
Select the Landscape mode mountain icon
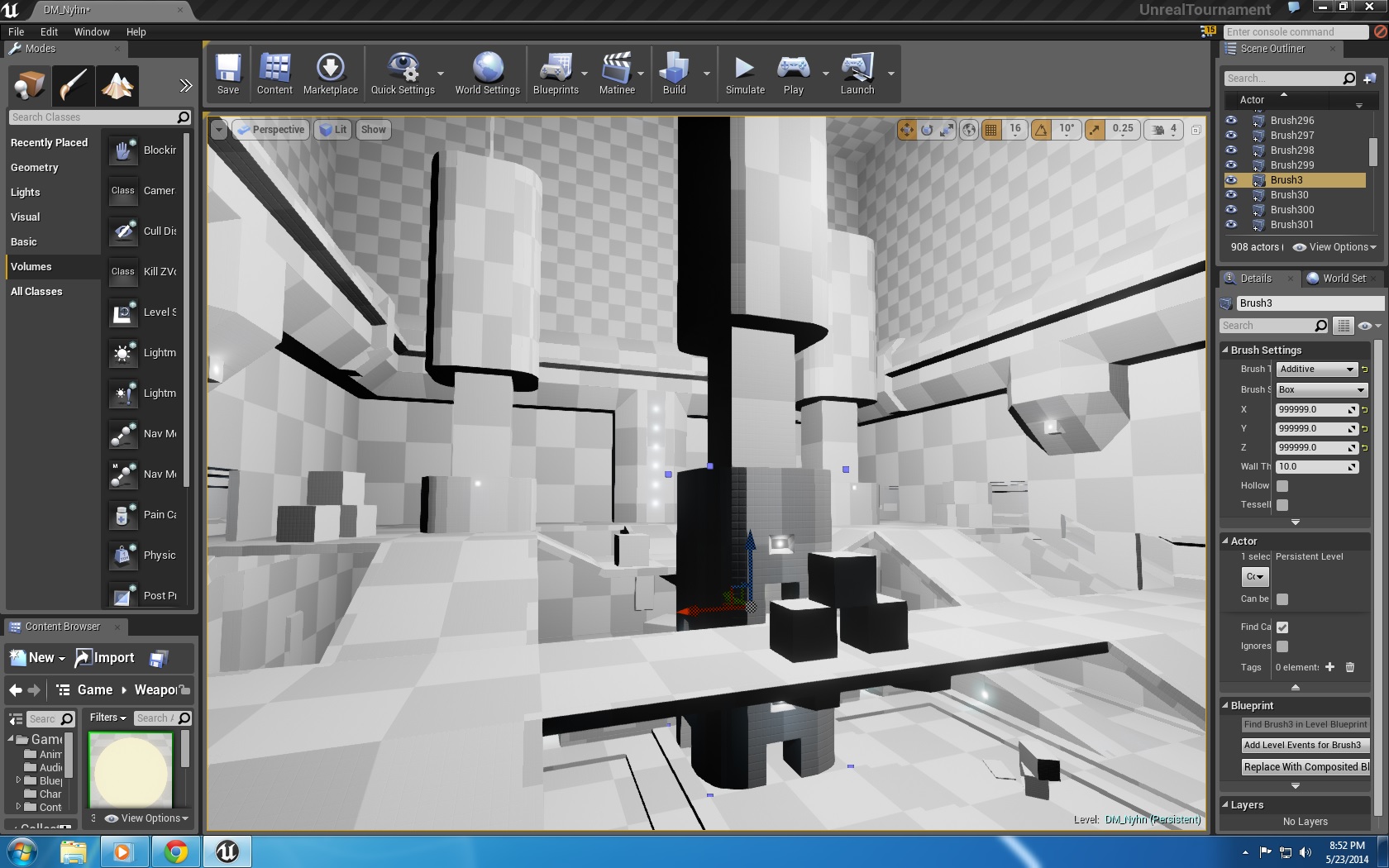point(117,85)
